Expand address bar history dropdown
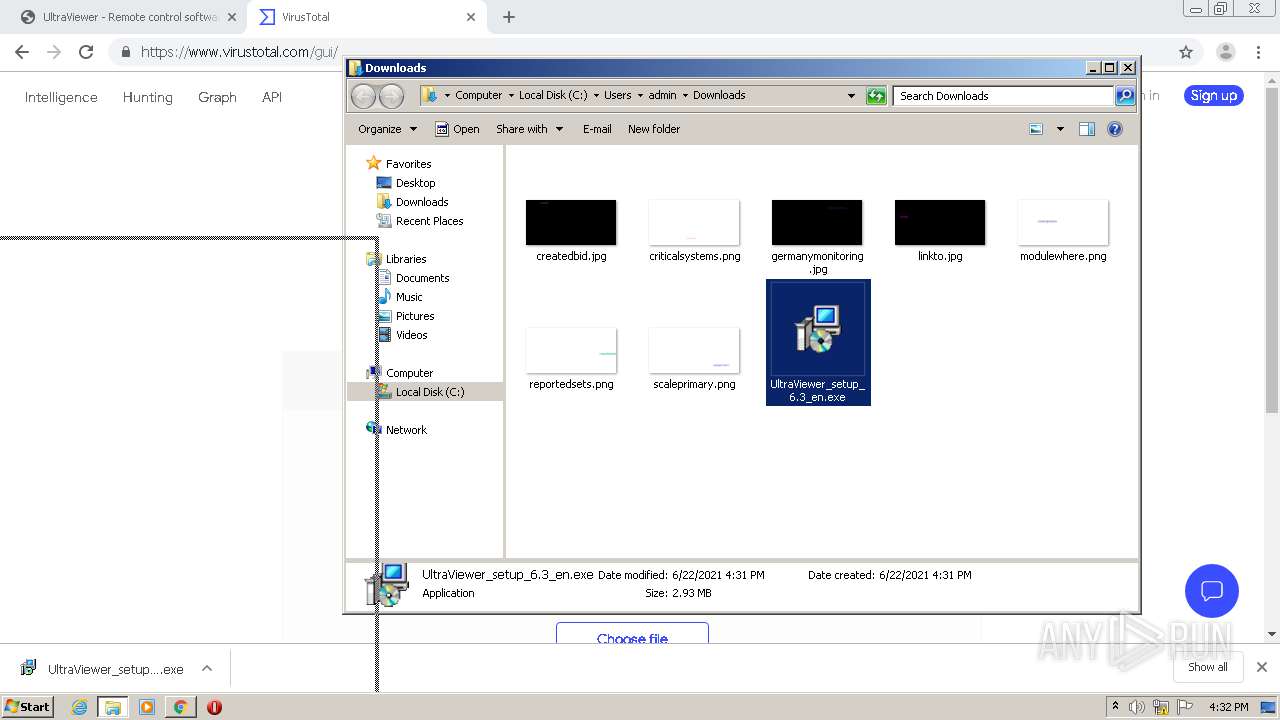The width and height of the screenshot is (1280, 720). pyautogui.click(x=851, y=96)
